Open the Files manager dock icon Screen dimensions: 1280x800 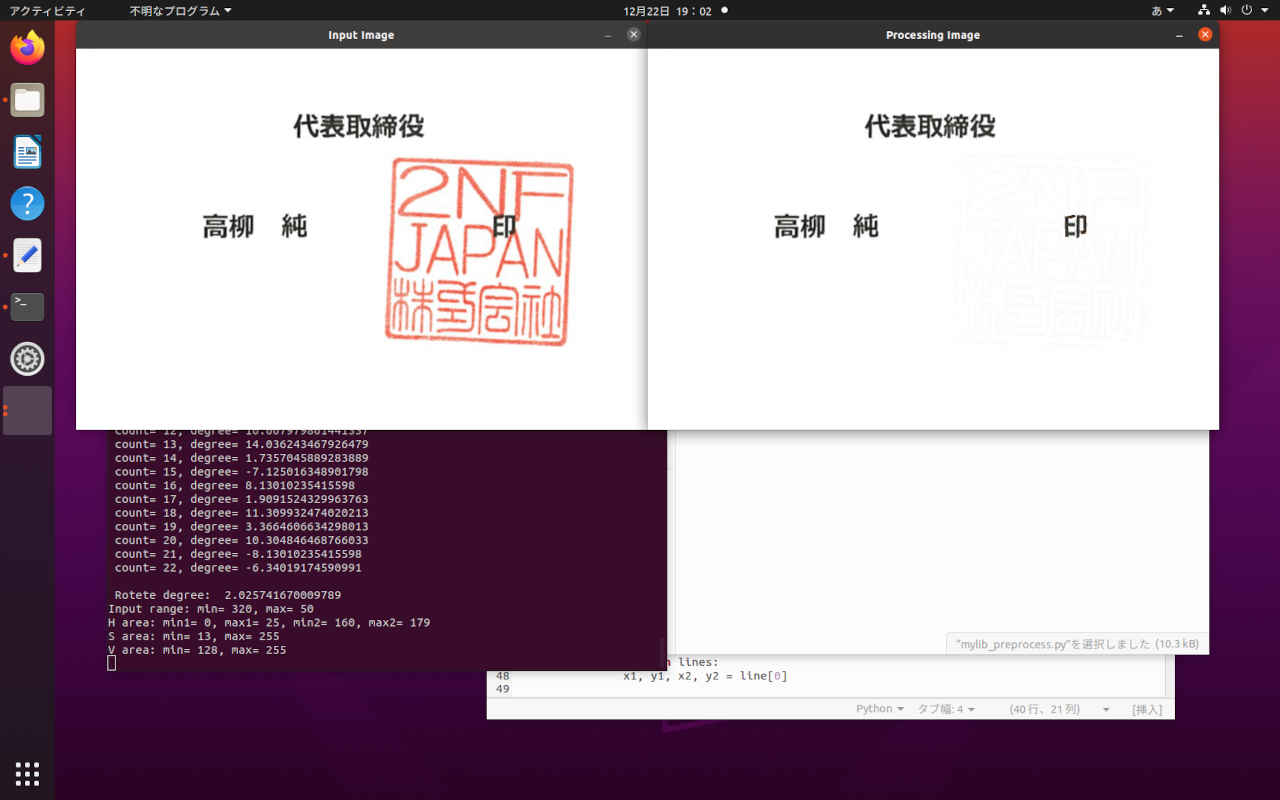[x=27, y=100]
